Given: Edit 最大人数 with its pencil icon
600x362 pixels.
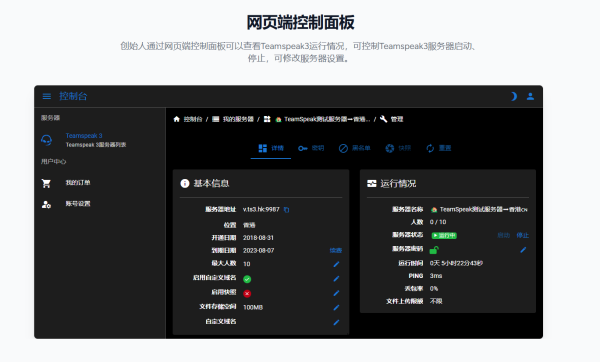Looking at the screenshot, I should 336,264.
